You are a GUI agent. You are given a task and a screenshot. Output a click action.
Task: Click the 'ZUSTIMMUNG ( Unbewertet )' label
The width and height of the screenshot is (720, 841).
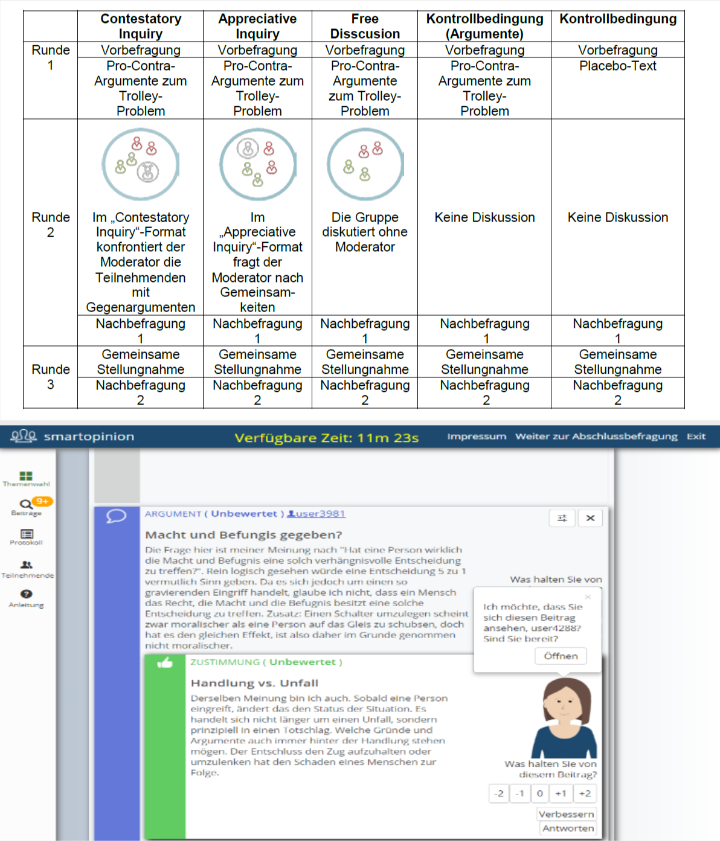point(266,662)
